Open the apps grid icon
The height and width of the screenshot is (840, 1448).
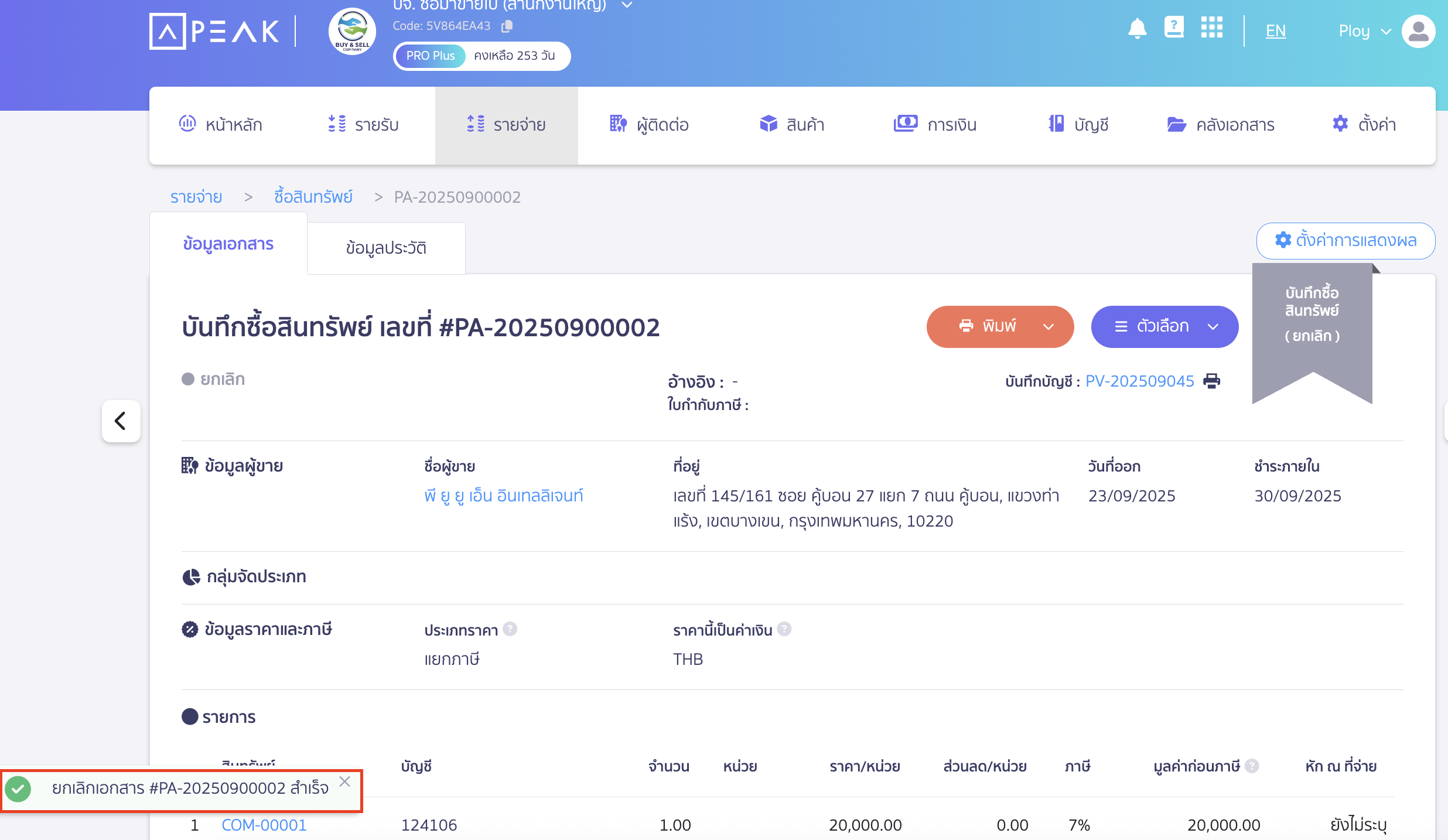pos(1211,28)
